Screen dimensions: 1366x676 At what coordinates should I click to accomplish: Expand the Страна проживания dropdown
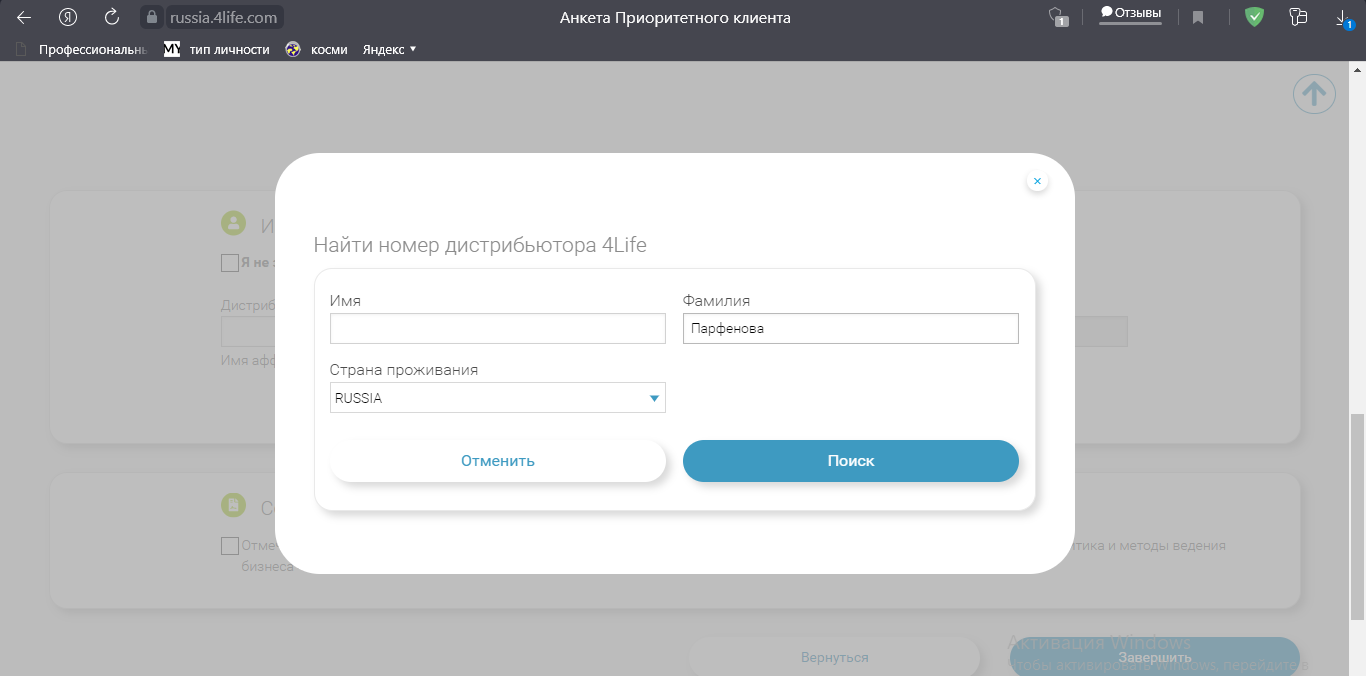(497, 398)
